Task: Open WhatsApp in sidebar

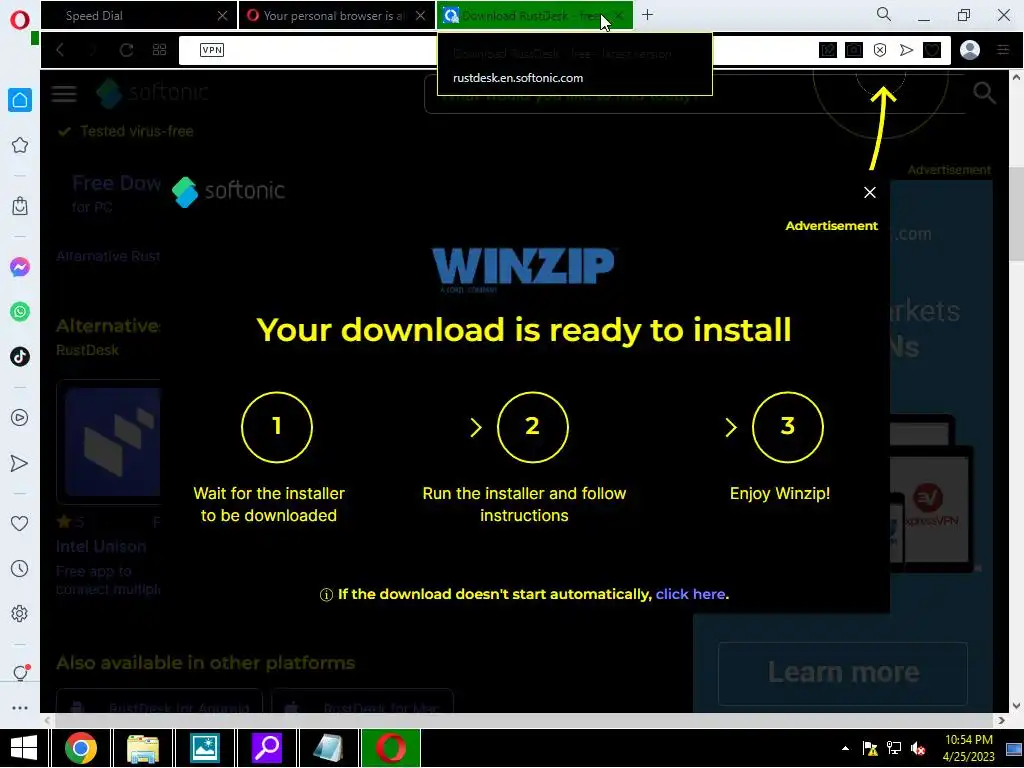Action: [20, 312]
